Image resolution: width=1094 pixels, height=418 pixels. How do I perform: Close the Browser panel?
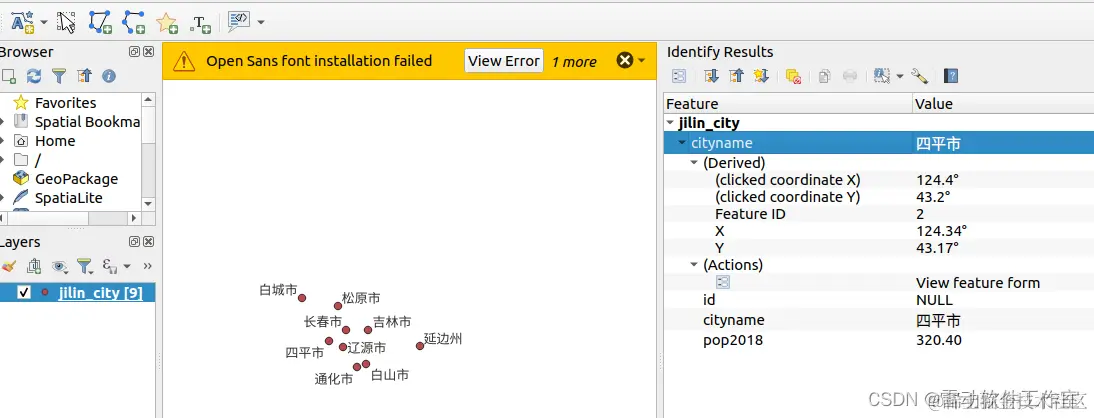pos(148,52)
